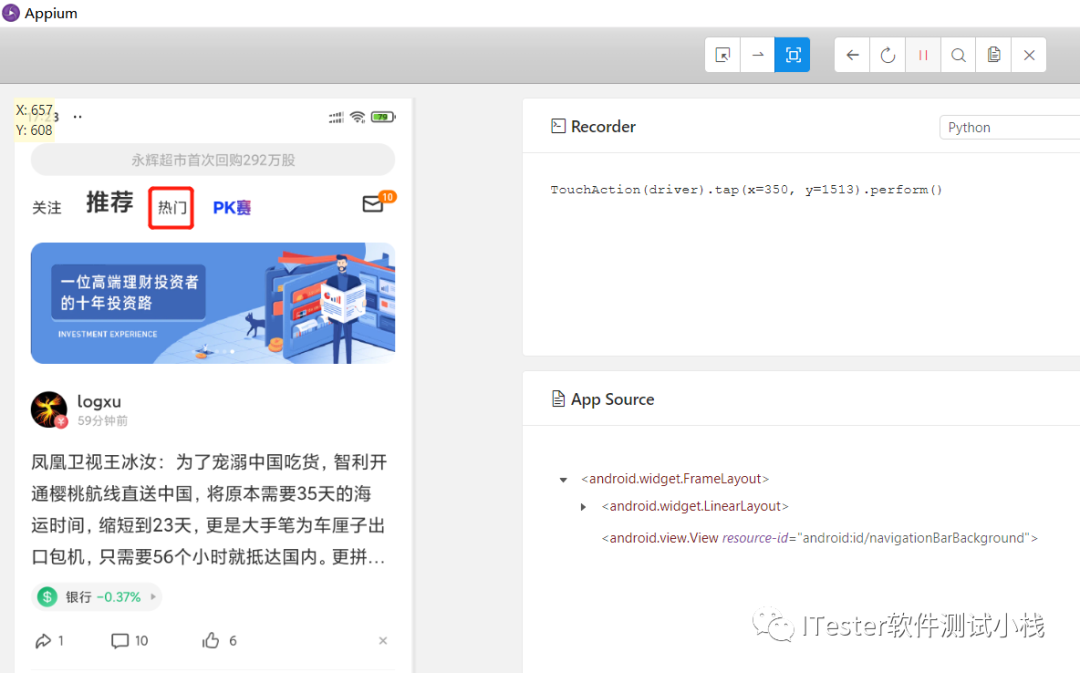Click the android.widget.FrameLayout tree row
The height and width of the screenshot is (673, 1080).
[675, 479]
